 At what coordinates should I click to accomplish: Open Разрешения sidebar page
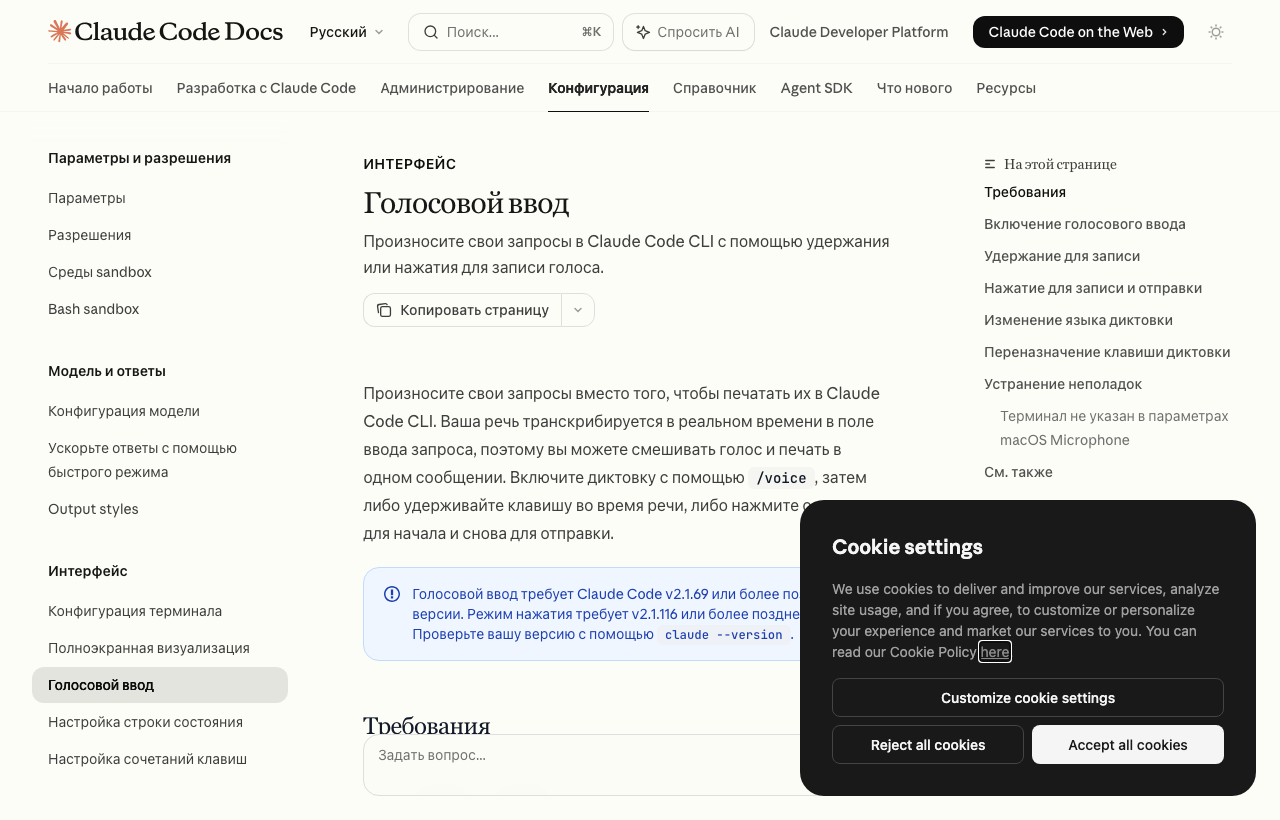click(160, 235)
